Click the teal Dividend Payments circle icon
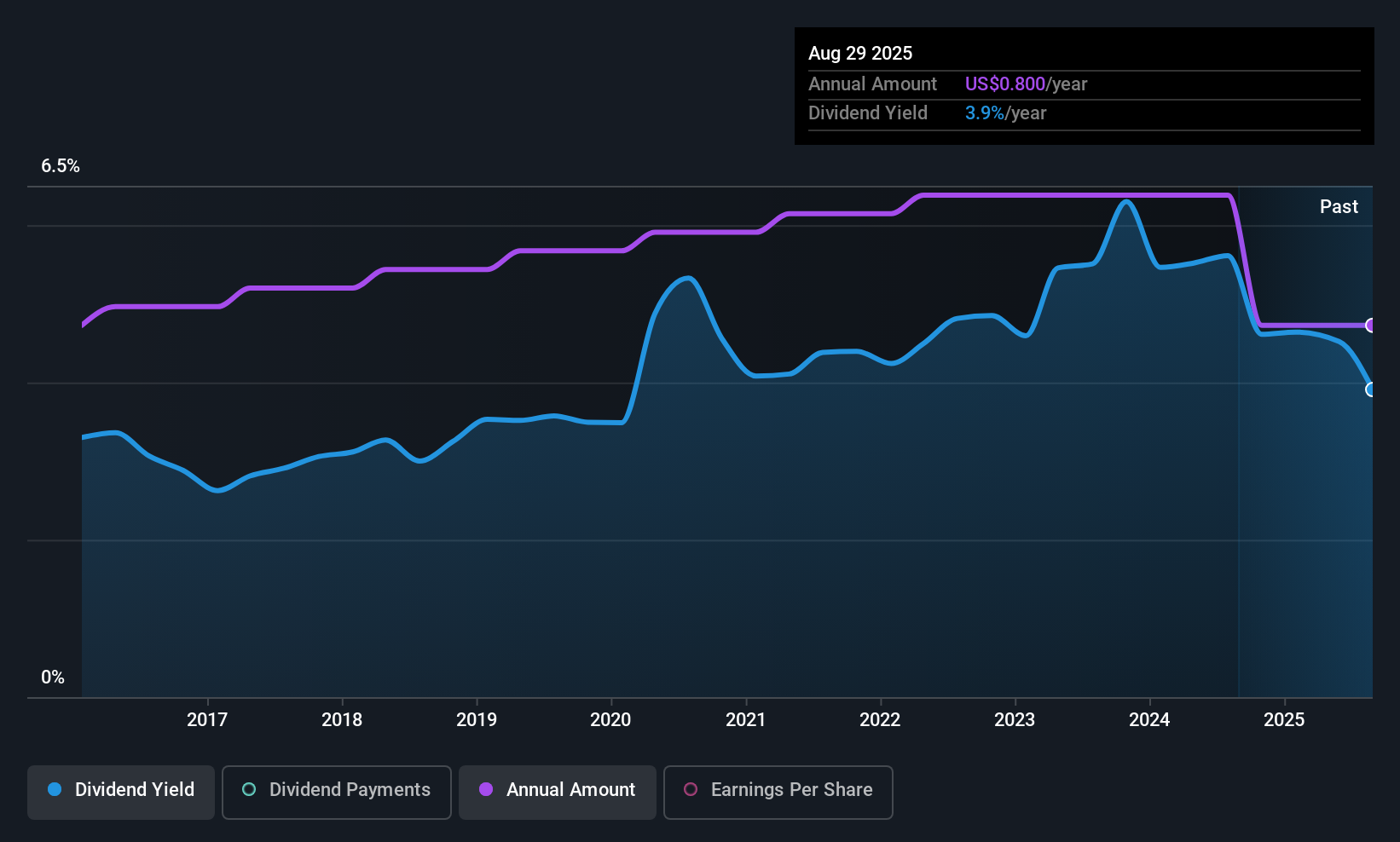The image size is (1400, 842). point(248,790)
